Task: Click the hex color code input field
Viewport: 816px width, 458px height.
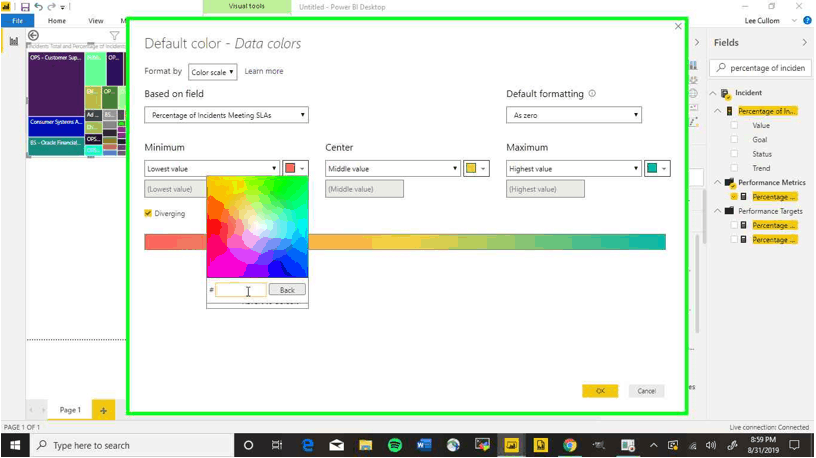Action: click(240, 290)
